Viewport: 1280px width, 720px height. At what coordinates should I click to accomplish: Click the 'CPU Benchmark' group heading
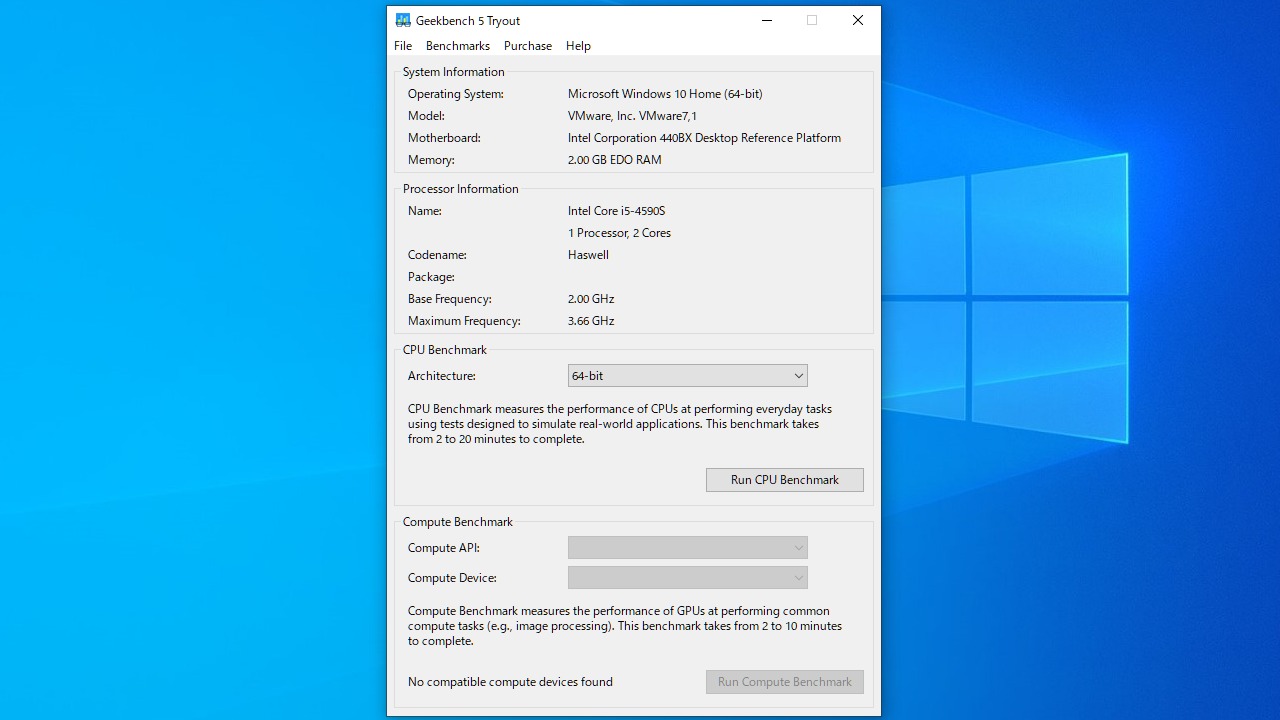point(445,350)
